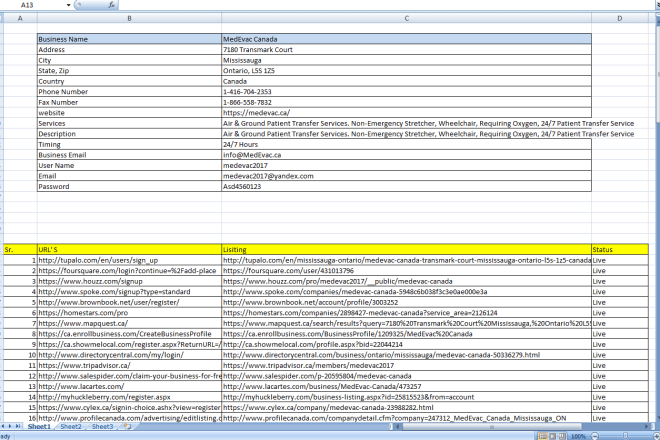Click the medevac2017@yandex.com email cell
The width and height of the screenshot is (660, 440).
tap(406, 176)
